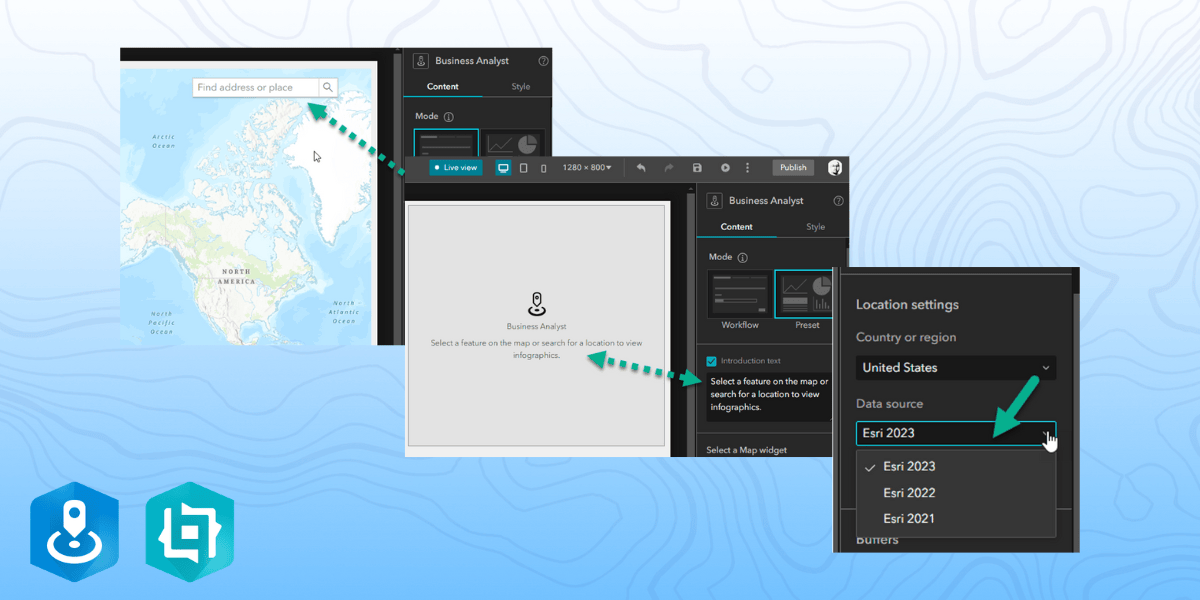Select the Esri 2022 option
The image size is (1200, 600).
(956, 493)
